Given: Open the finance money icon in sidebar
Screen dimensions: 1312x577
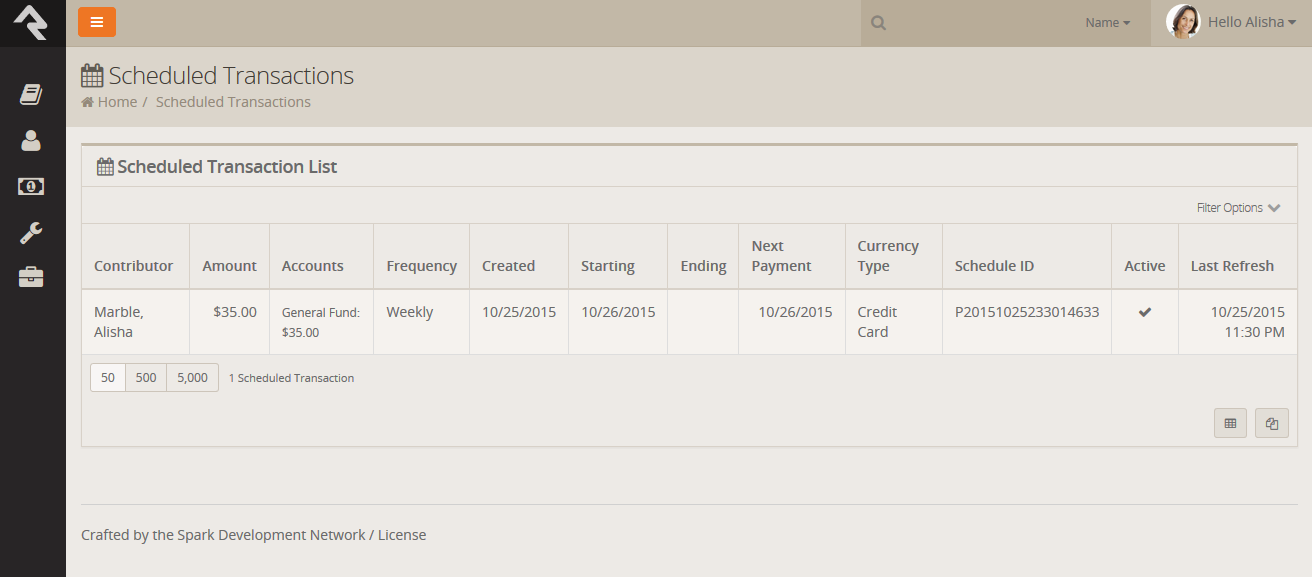Looking at the screenshot, I should coord(31,187).
